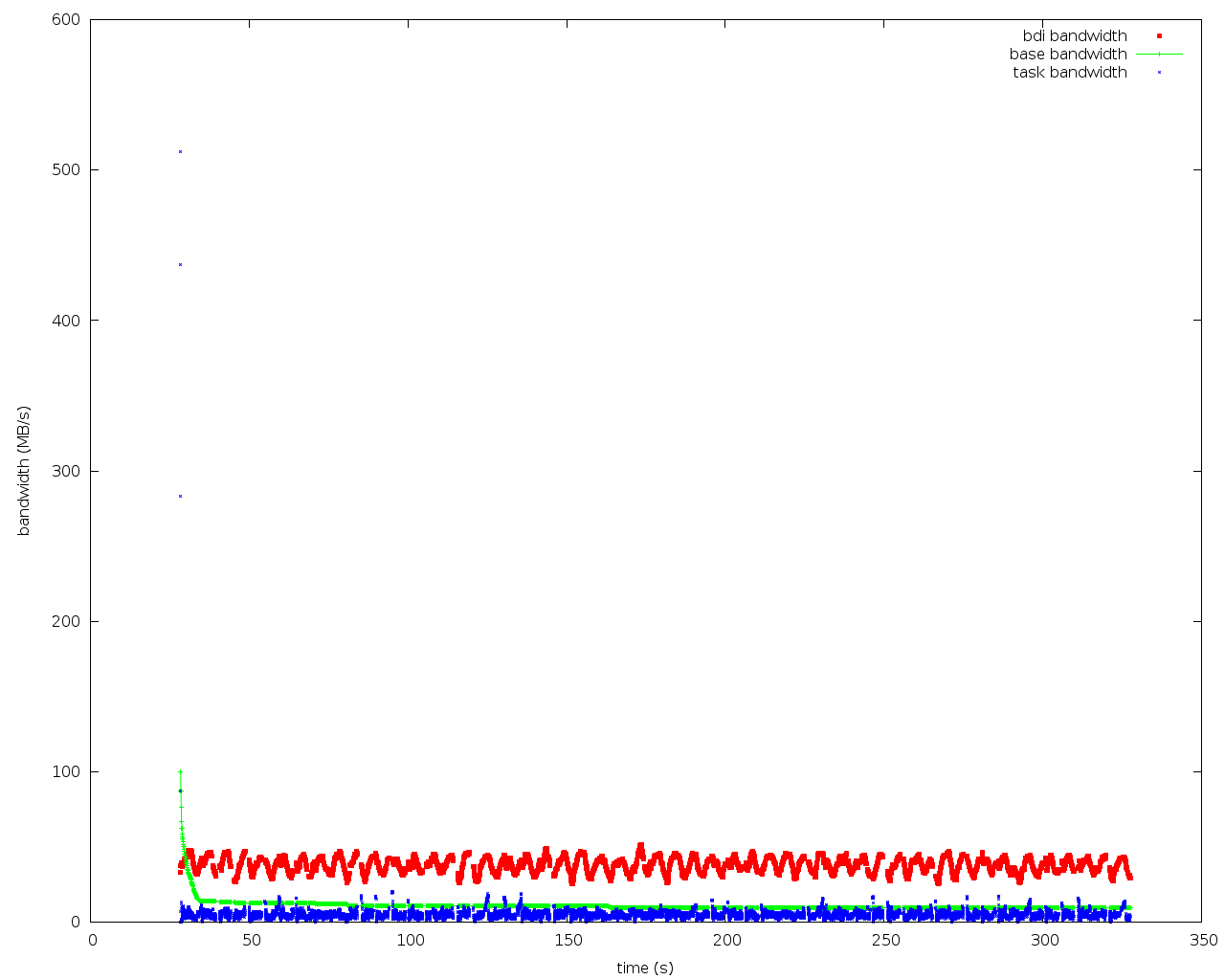Image resolution: width=1225 pixels, height=980 pixels.
Task: Click the x-axis label 50
Action: pos(251,940)
